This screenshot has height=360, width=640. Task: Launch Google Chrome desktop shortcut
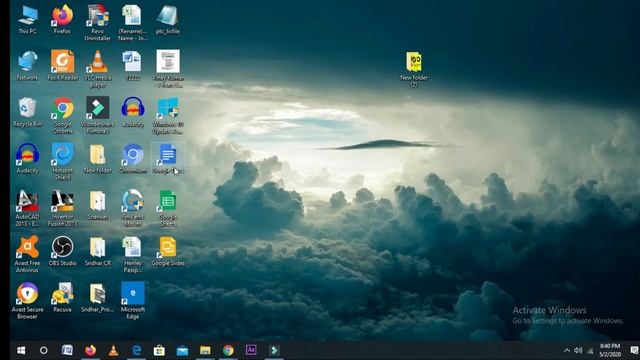click(x=62, y=116)
